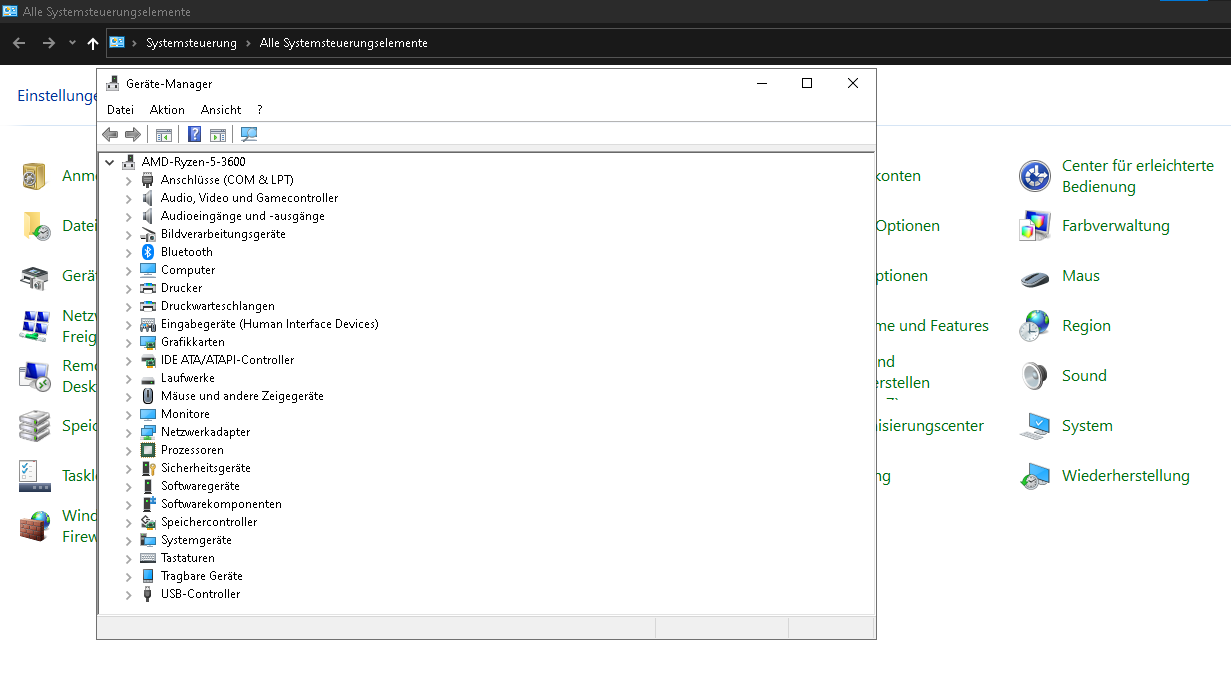
Task: Select the Bluetooth device category icon
Action: point(148,252)
